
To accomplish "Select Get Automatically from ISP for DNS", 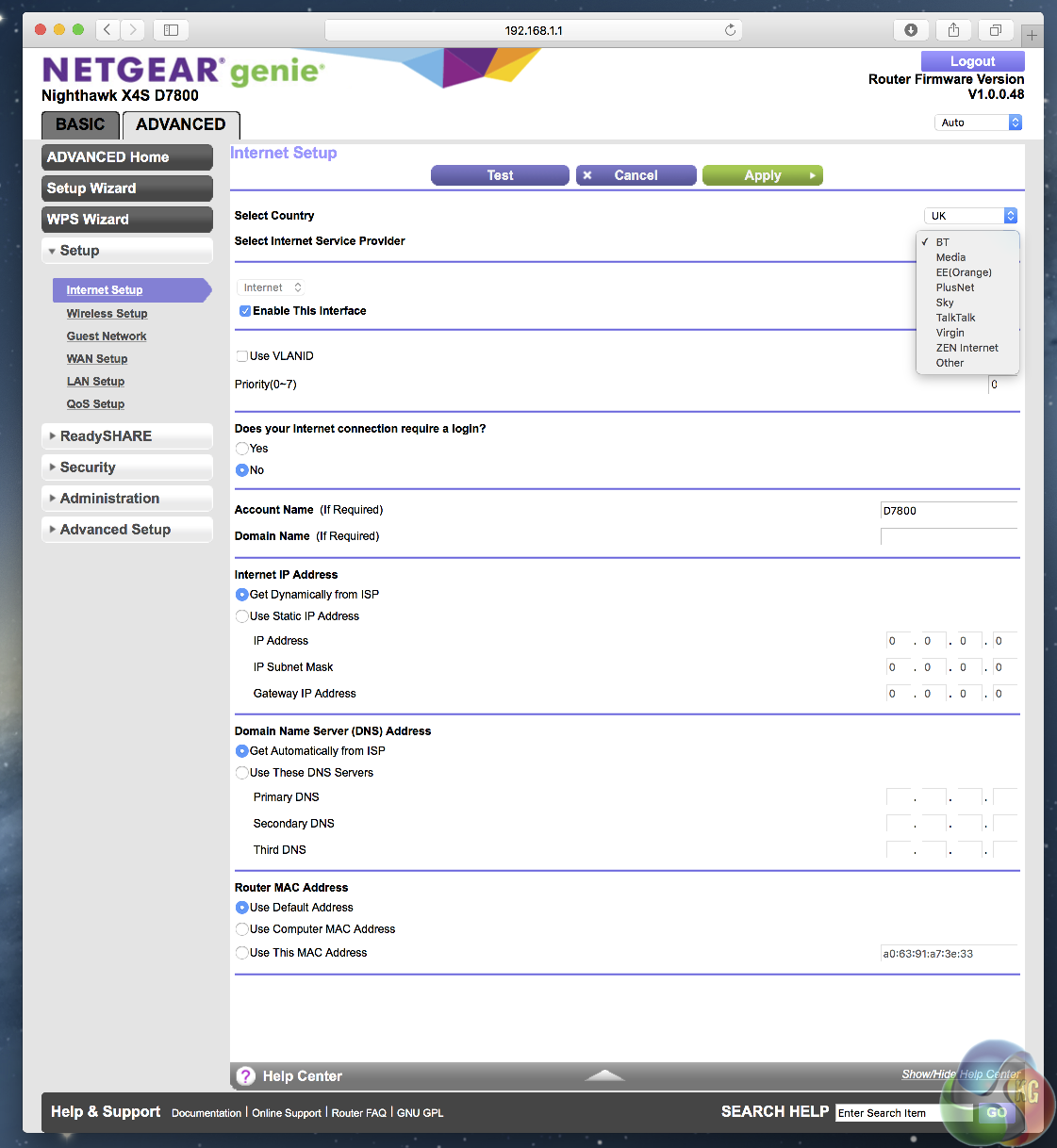I will (242, 751).
